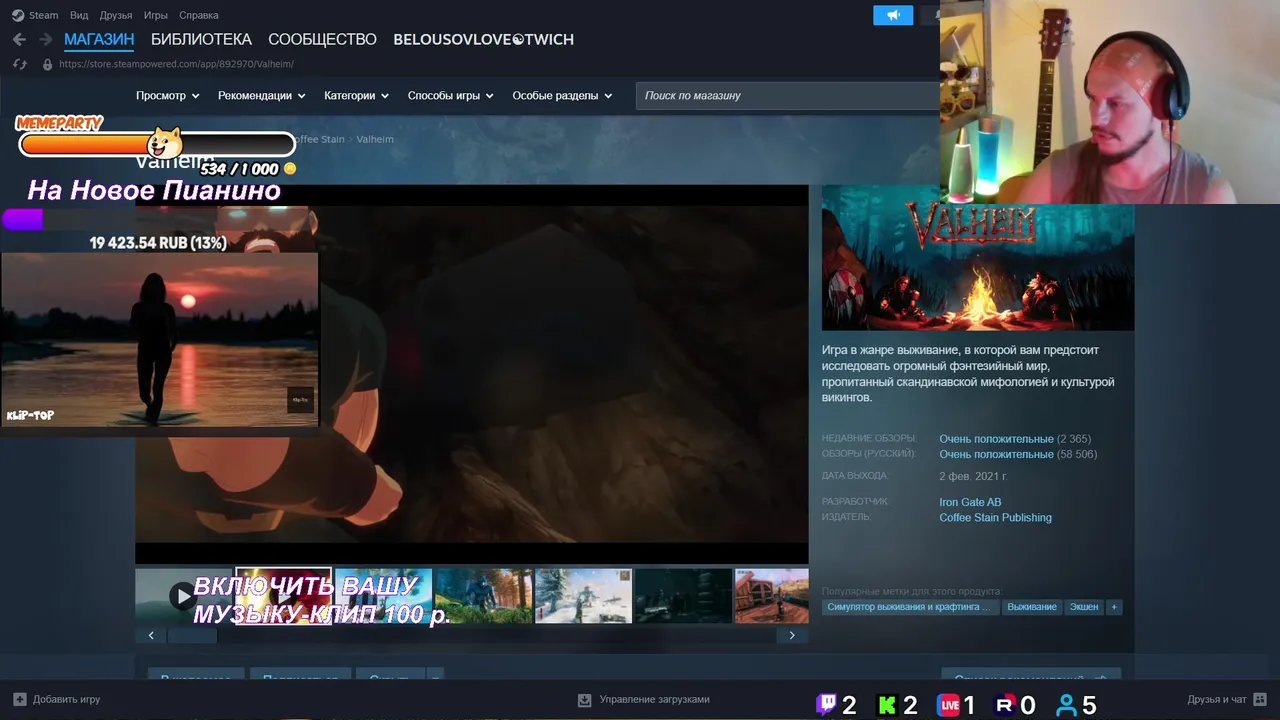Image resolution: width=1280 pixels, height=720 pixels.
Task: Click the thumbnail strip scrollbar handle
Action: point(192,635)
